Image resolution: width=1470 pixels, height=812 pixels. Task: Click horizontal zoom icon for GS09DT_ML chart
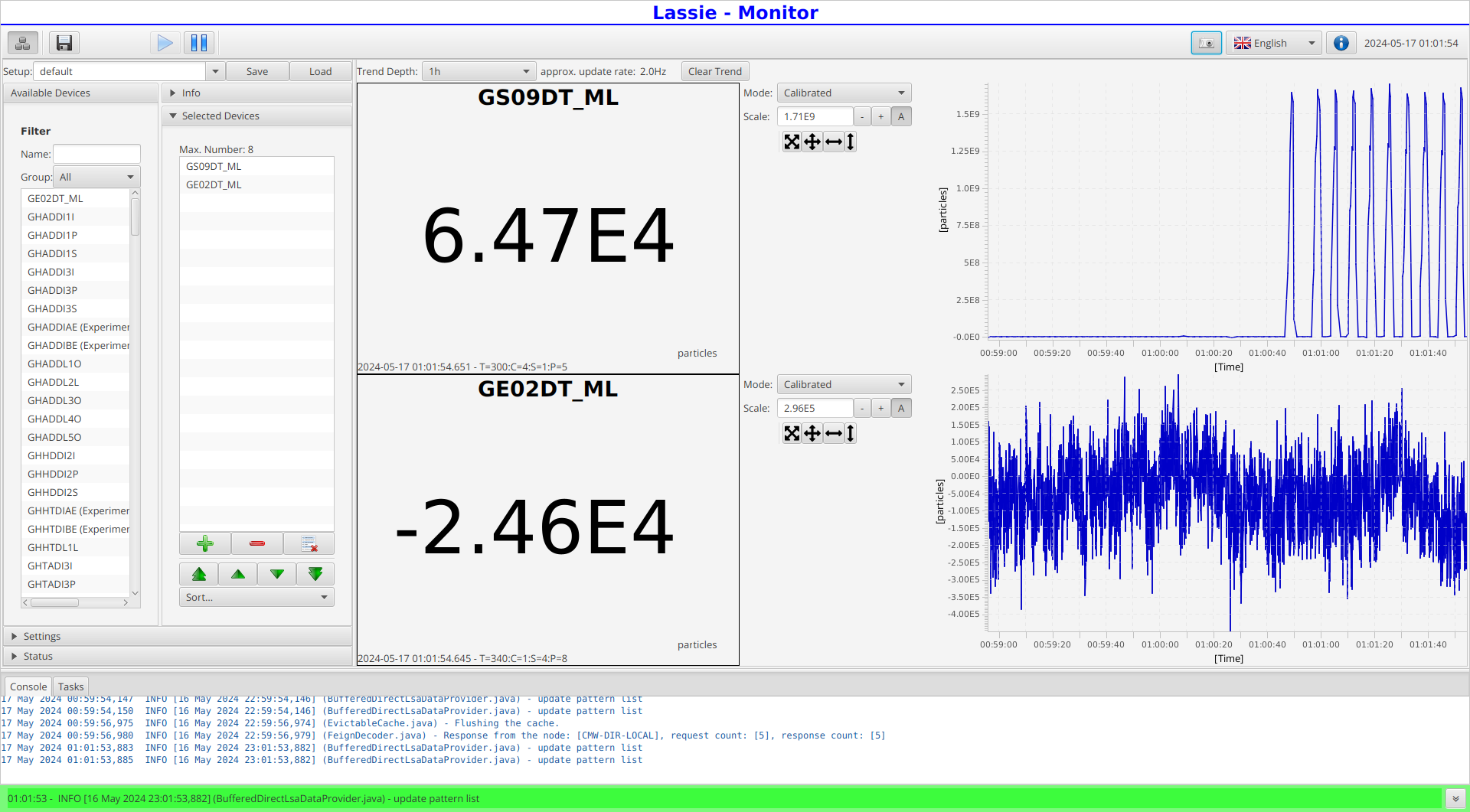coord(834,142)
